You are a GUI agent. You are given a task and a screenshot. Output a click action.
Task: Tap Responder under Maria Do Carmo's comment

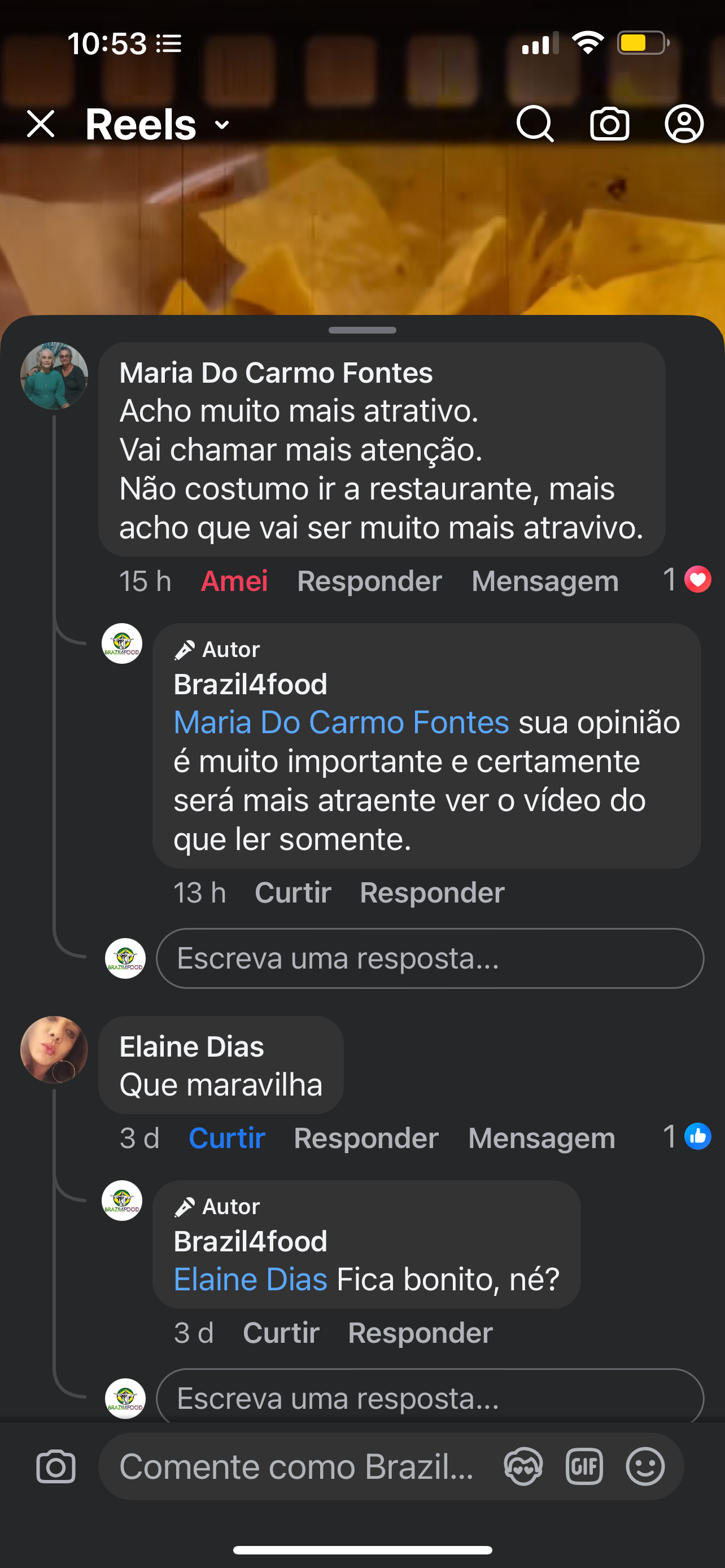(369, 581)
